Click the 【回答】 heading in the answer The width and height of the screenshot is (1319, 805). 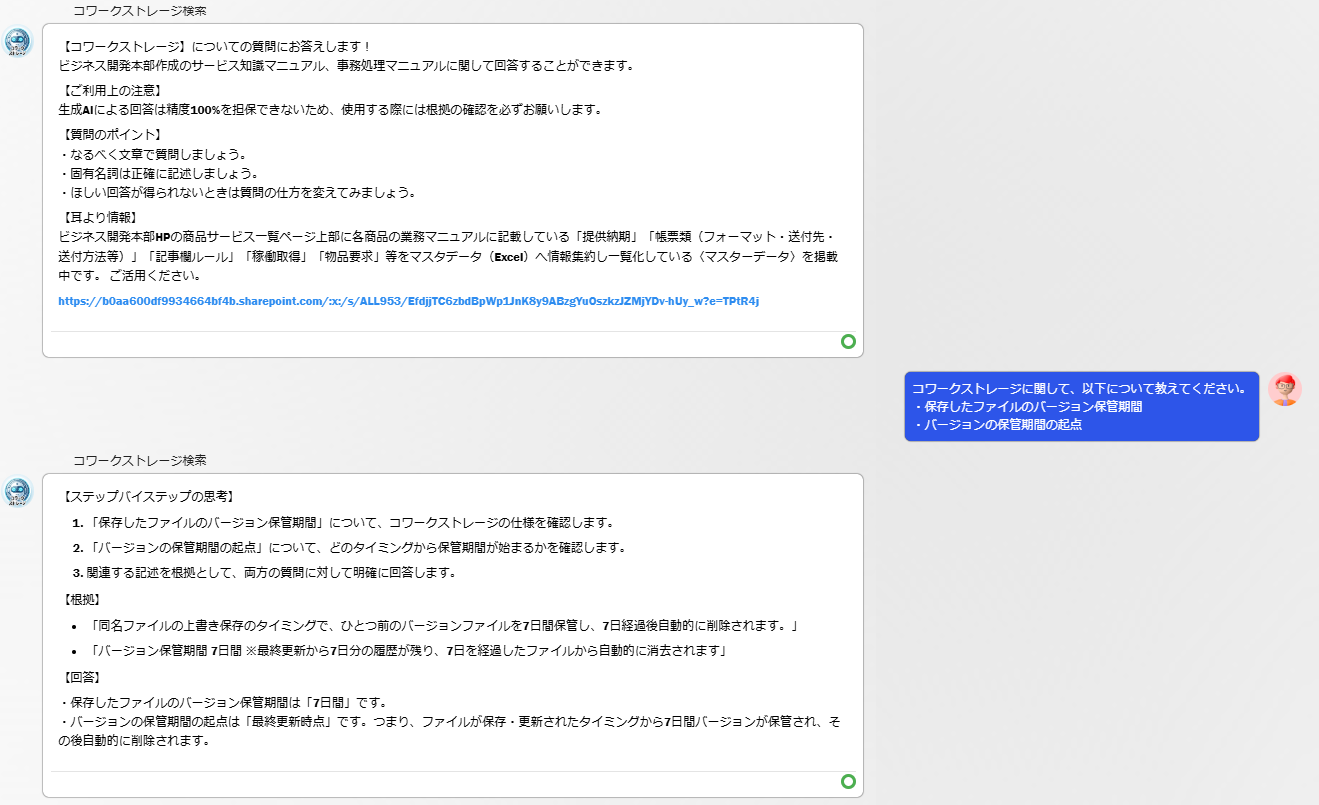coord(85,677)
